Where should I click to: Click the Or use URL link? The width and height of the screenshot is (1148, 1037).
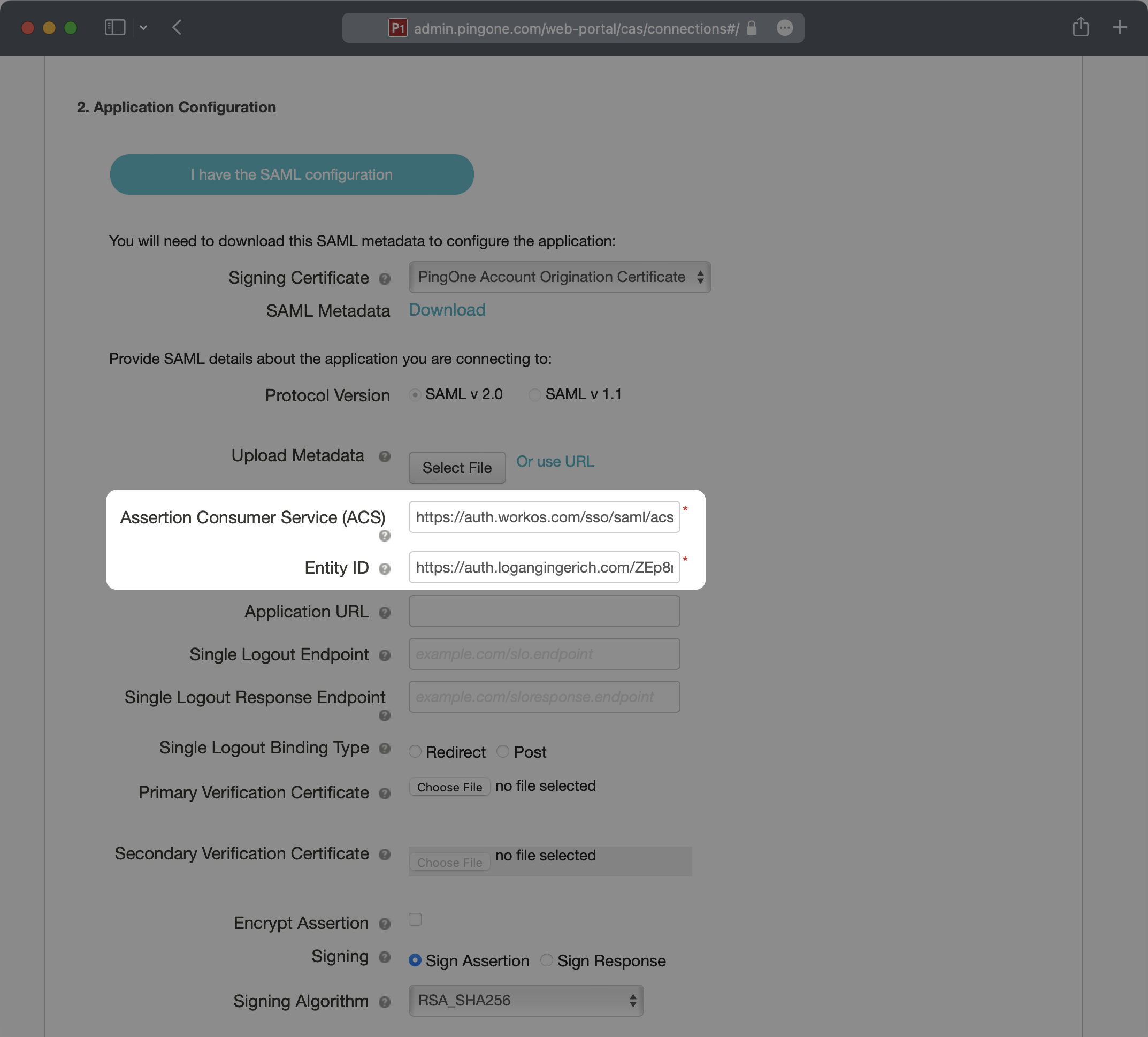pos(555,461)
